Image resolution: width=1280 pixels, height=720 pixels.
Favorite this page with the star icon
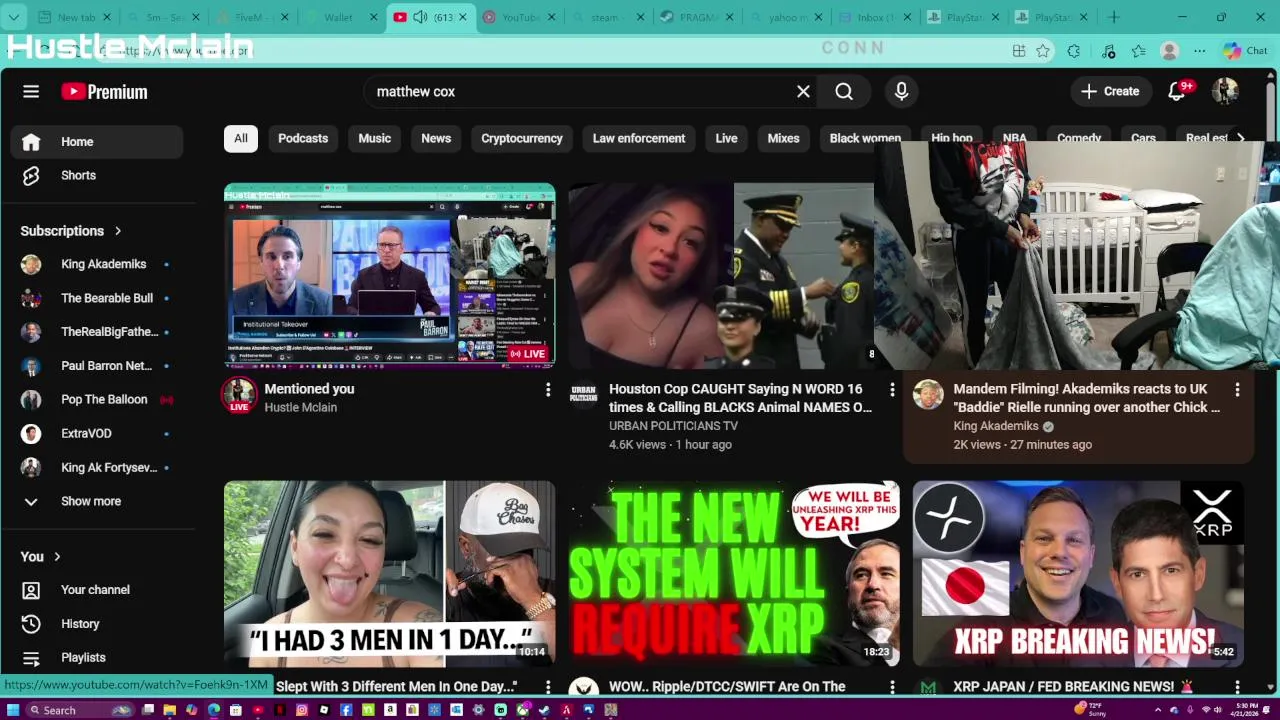click(1043, 51)
